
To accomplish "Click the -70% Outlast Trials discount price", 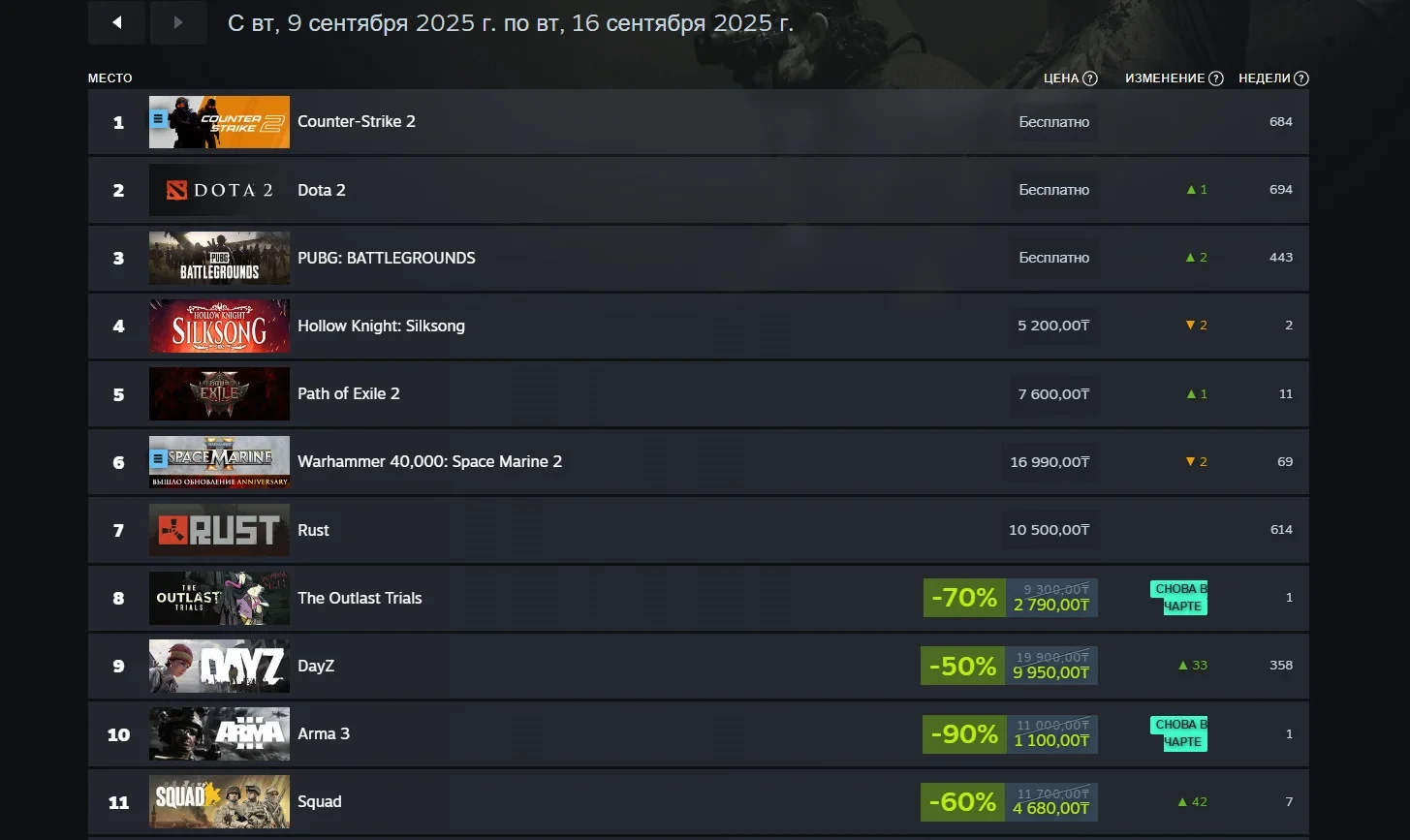I will (1010, 598).
